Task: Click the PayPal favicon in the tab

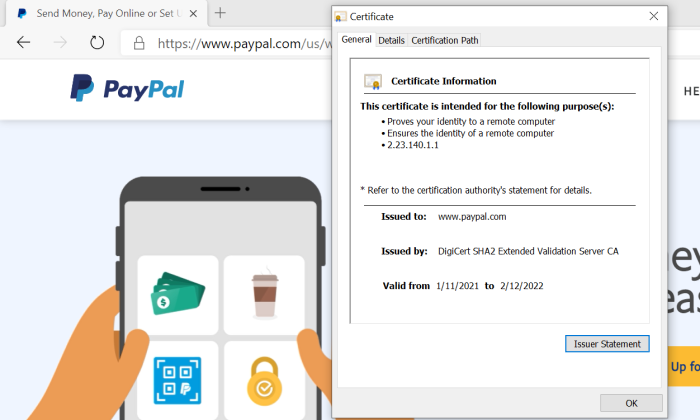Action: pyautogui.click(x=22, y=13)
